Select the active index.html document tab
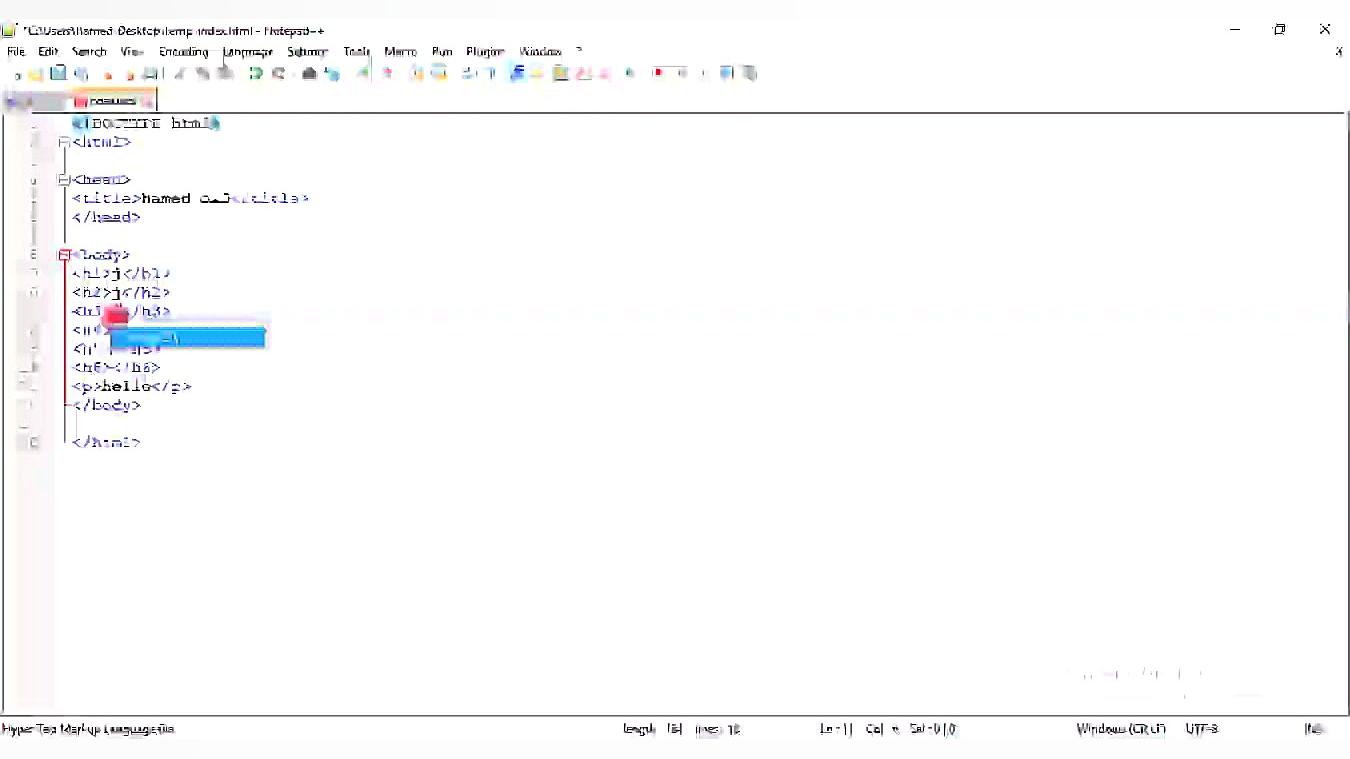Image resolution: width=1350 pixels, height=759 pixels. pyautogui.click(x=112, y=101)
